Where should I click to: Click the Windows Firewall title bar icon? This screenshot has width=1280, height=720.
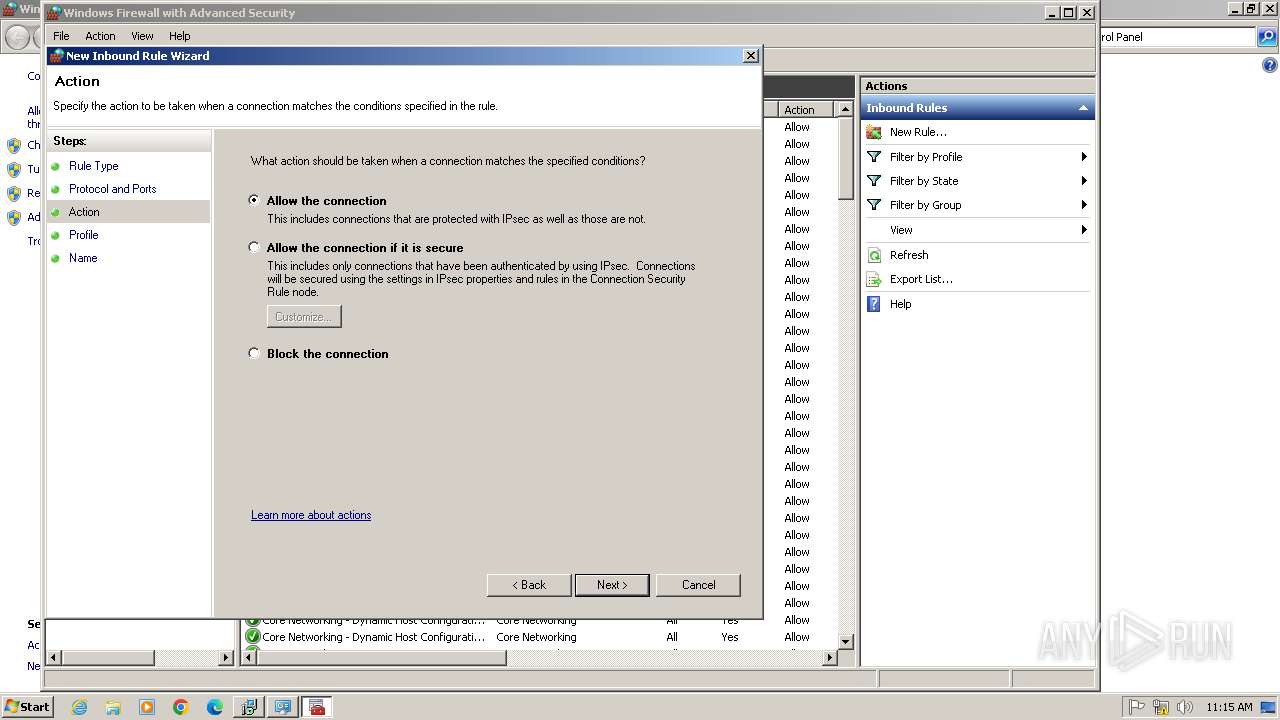[54, 13]
